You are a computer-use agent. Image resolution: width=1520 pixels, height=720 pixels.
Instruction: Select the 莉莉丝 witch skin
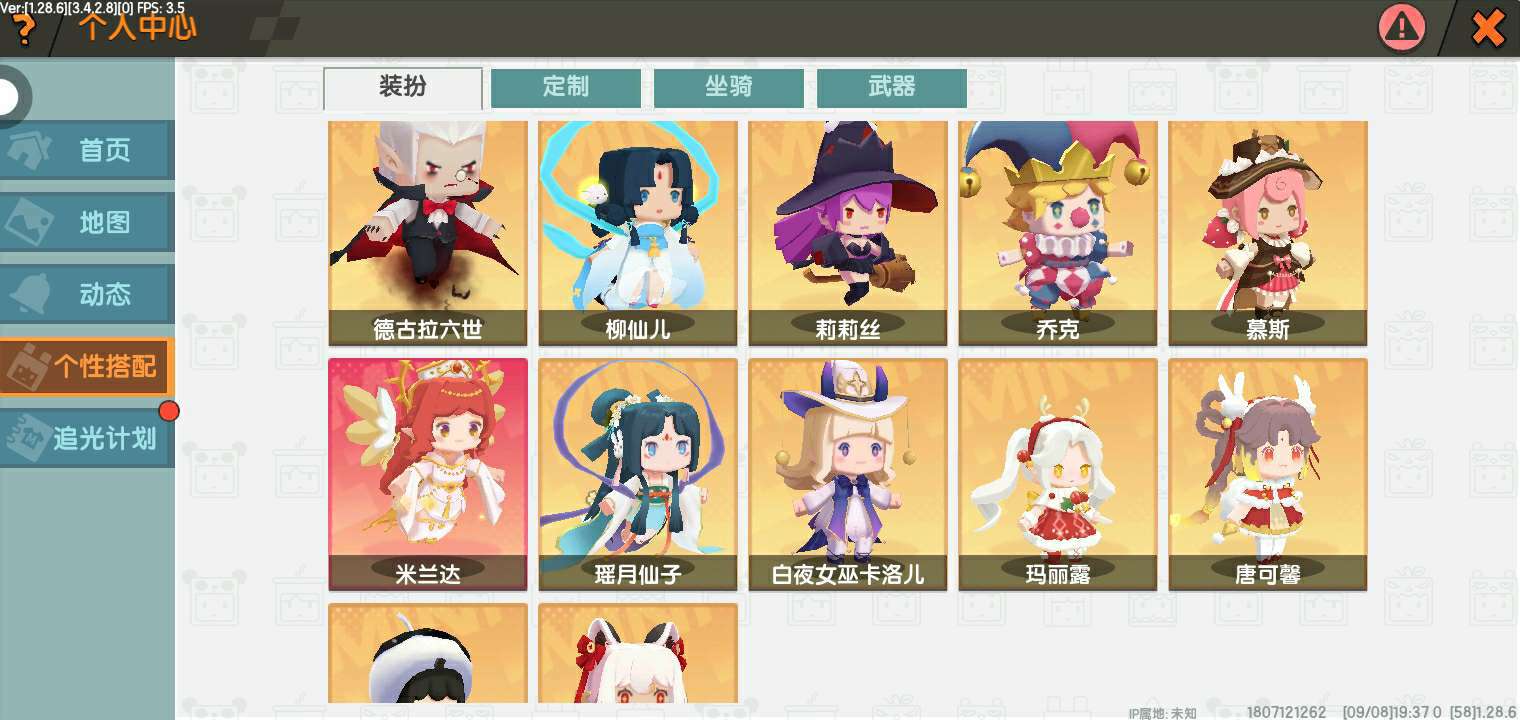(848, 233)
